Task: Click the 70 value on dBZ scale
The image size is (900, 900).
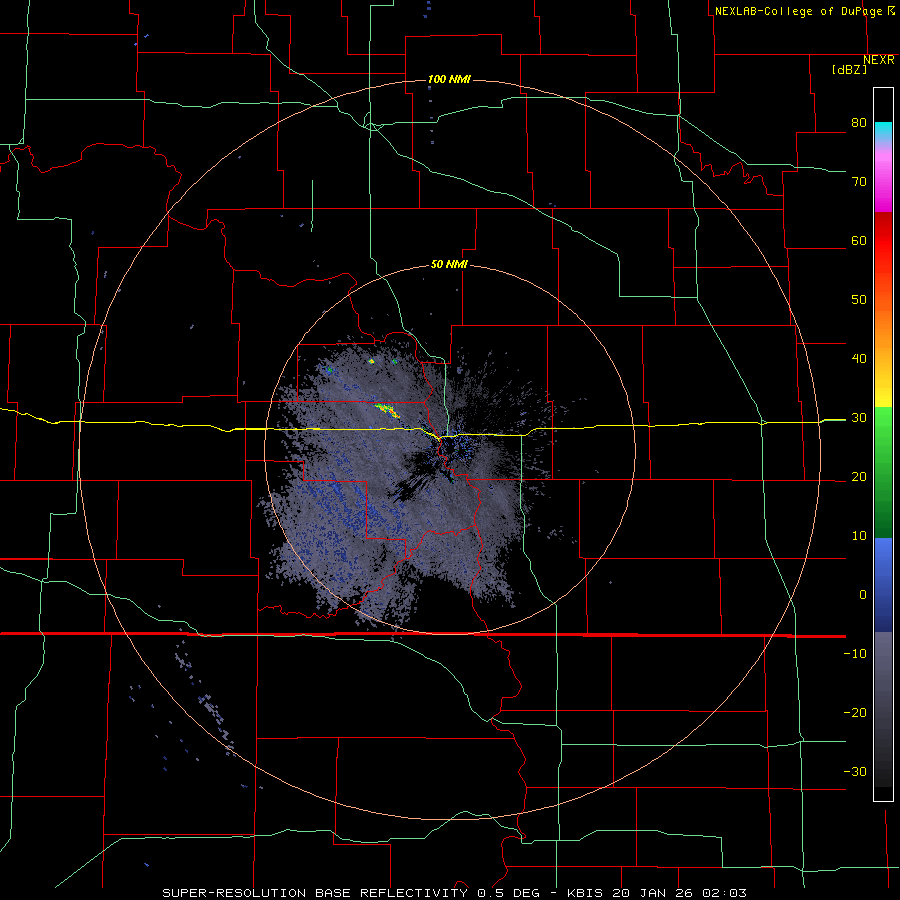Action: (x=859, y=182)
